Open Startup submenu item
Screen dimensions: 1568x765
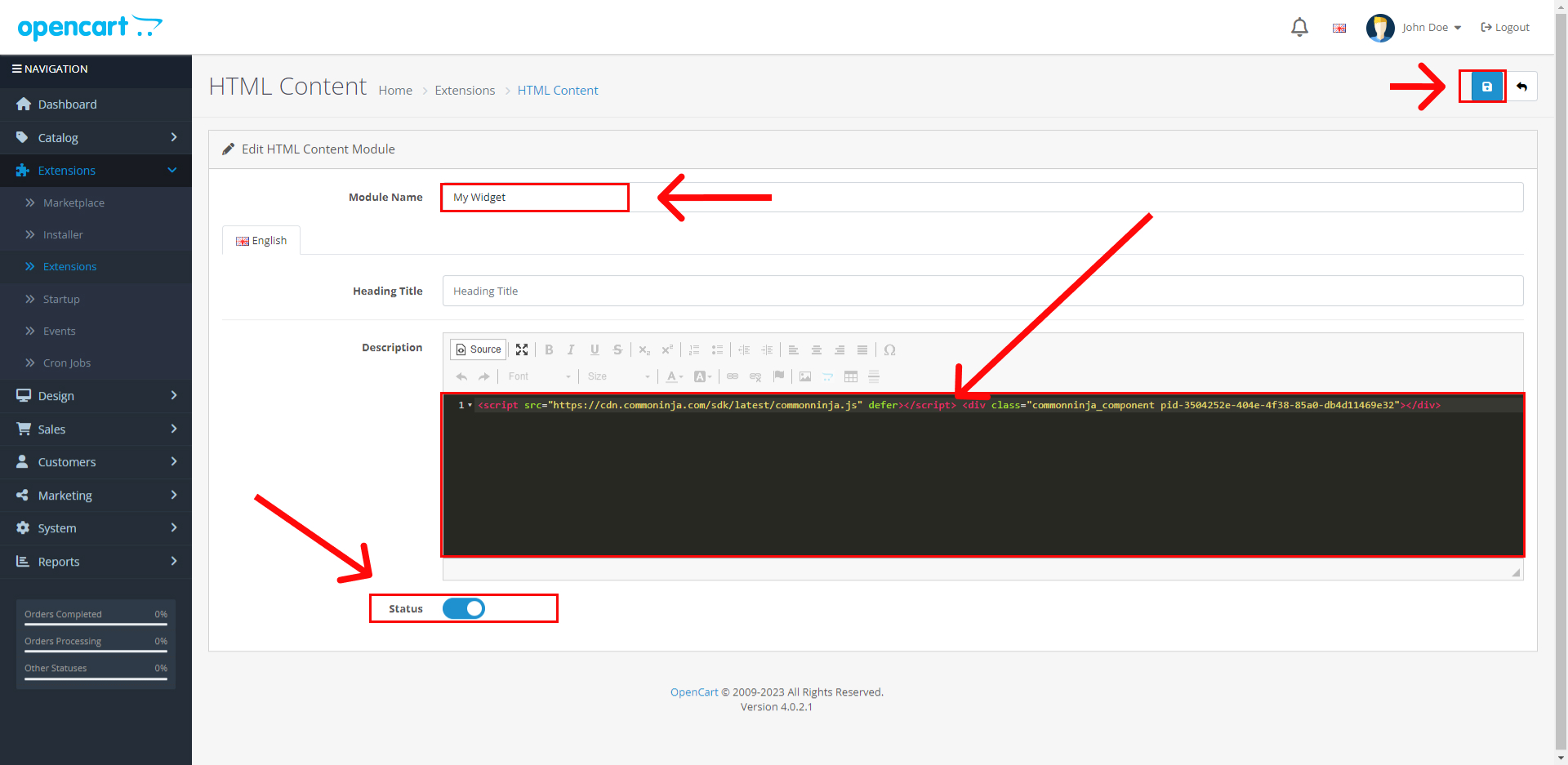96,299
